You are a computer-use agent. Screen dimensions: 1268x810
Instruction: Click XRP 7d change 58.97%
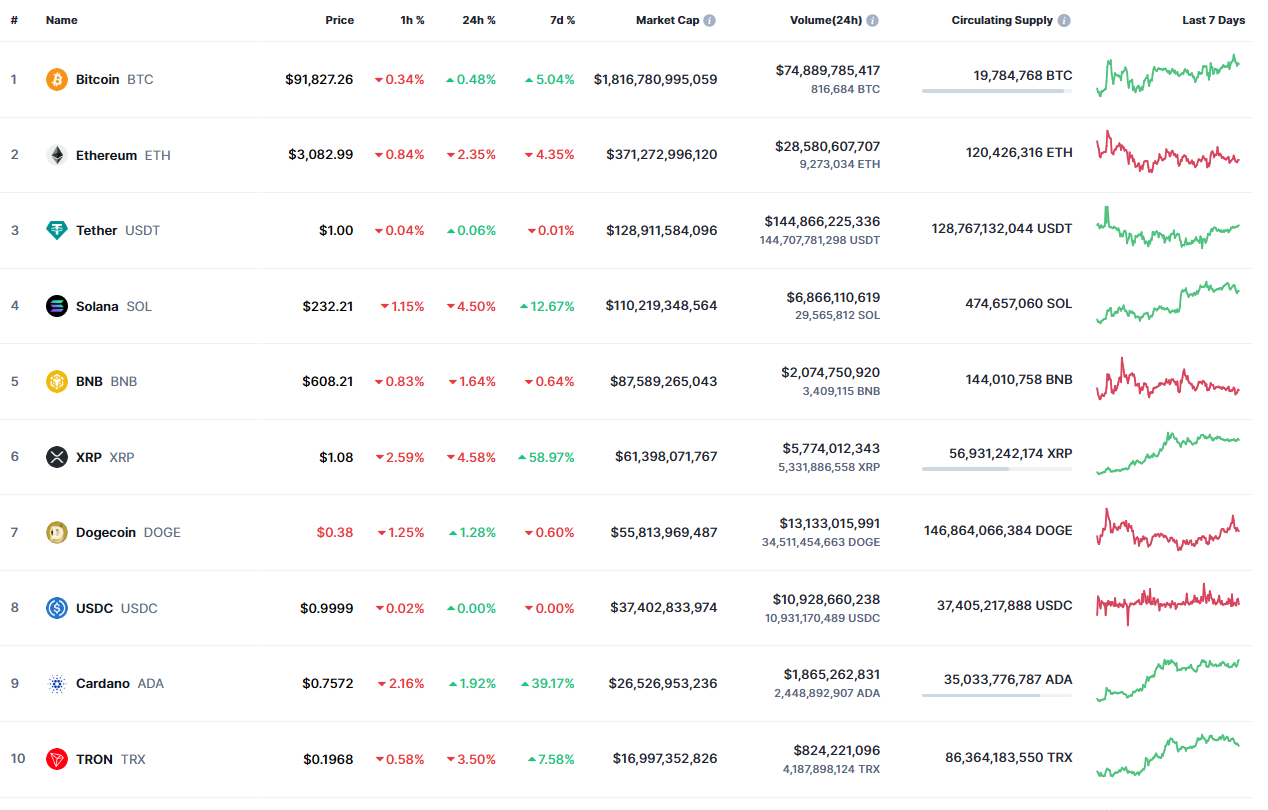(x=547, y=457)
